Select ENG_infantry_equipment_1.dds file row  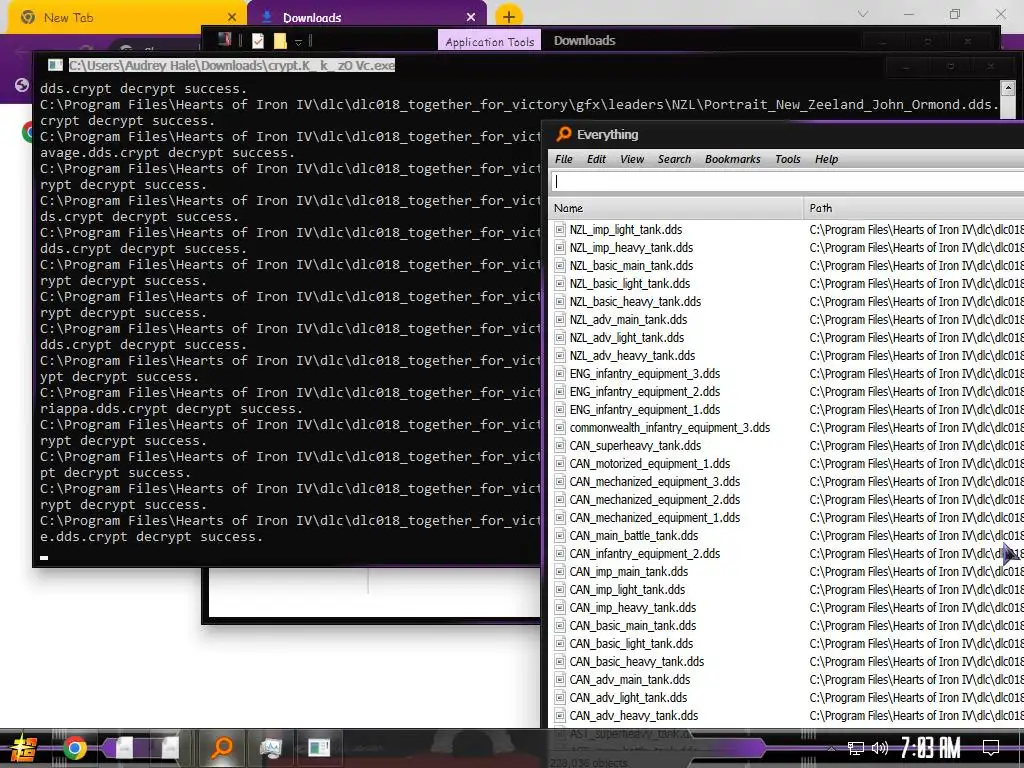tap(786, 409)
